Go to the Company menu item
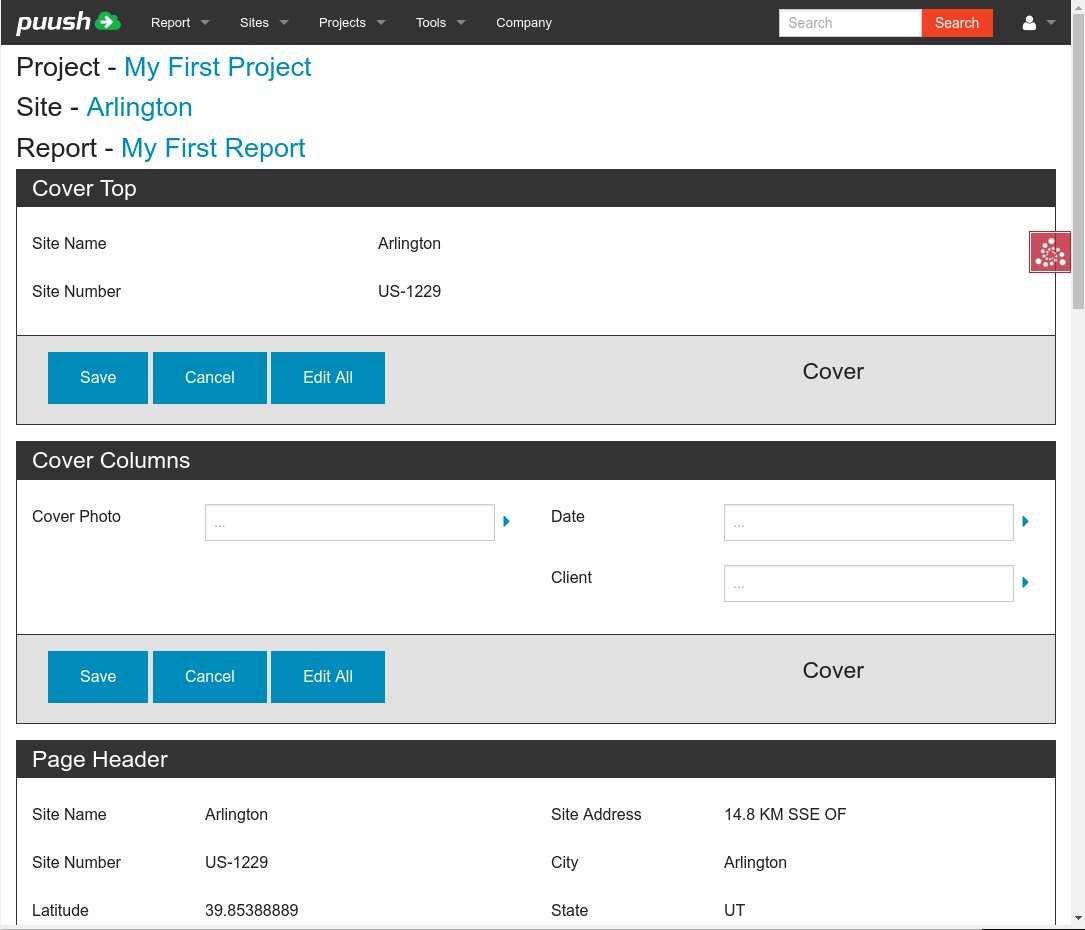This screenshot has width=1085, height=930. point(524,23)
